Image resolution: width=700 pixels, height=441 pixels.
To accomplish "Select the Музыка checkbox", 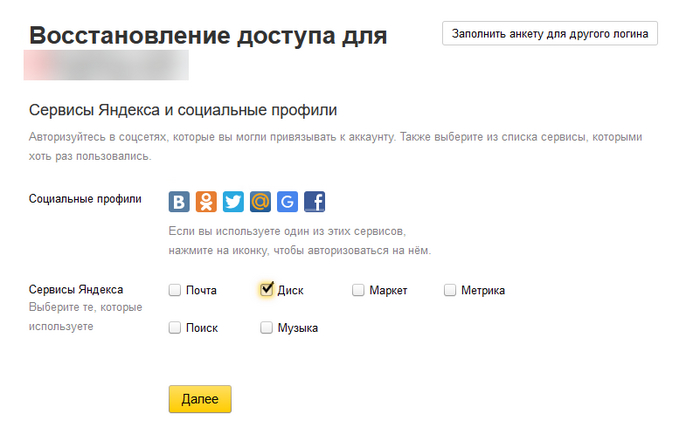I will (x=267, y=328).
